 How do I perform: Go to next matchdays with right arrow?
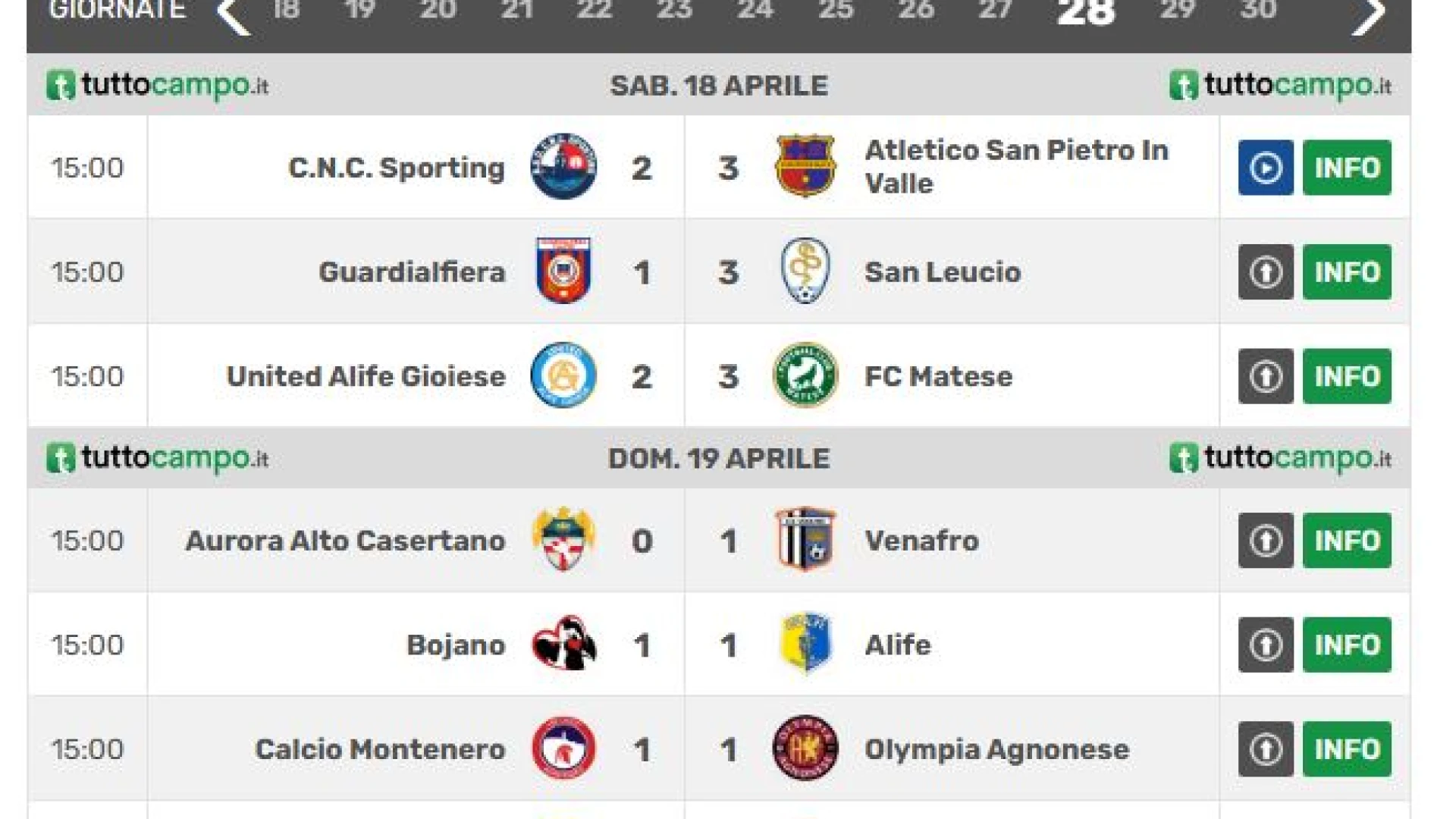point(1369,15)
